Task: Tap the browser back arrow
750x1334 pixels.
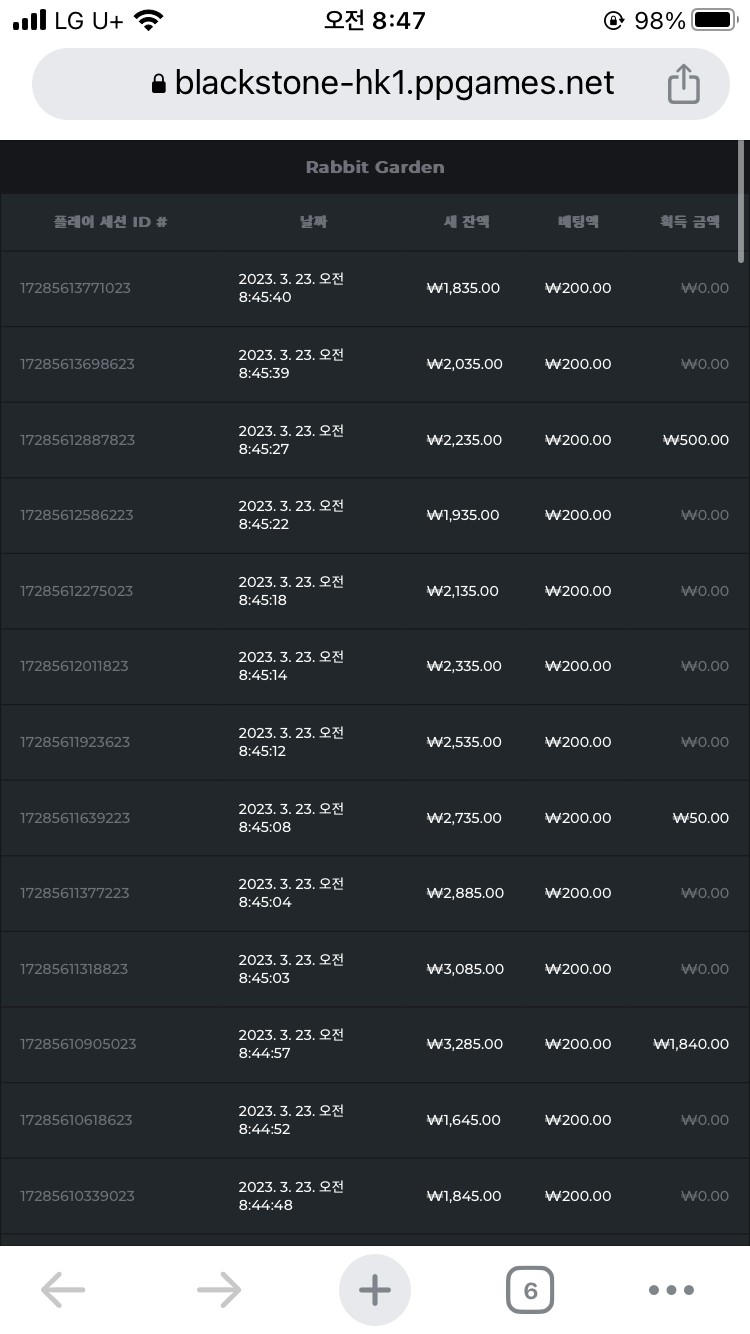Action: tap(63, 1290)
